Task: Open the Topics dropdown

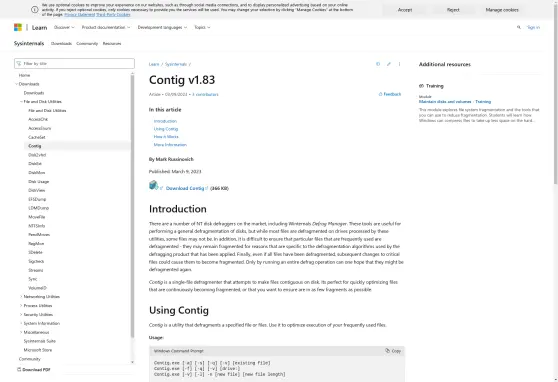Action: [x=202, y=27]
